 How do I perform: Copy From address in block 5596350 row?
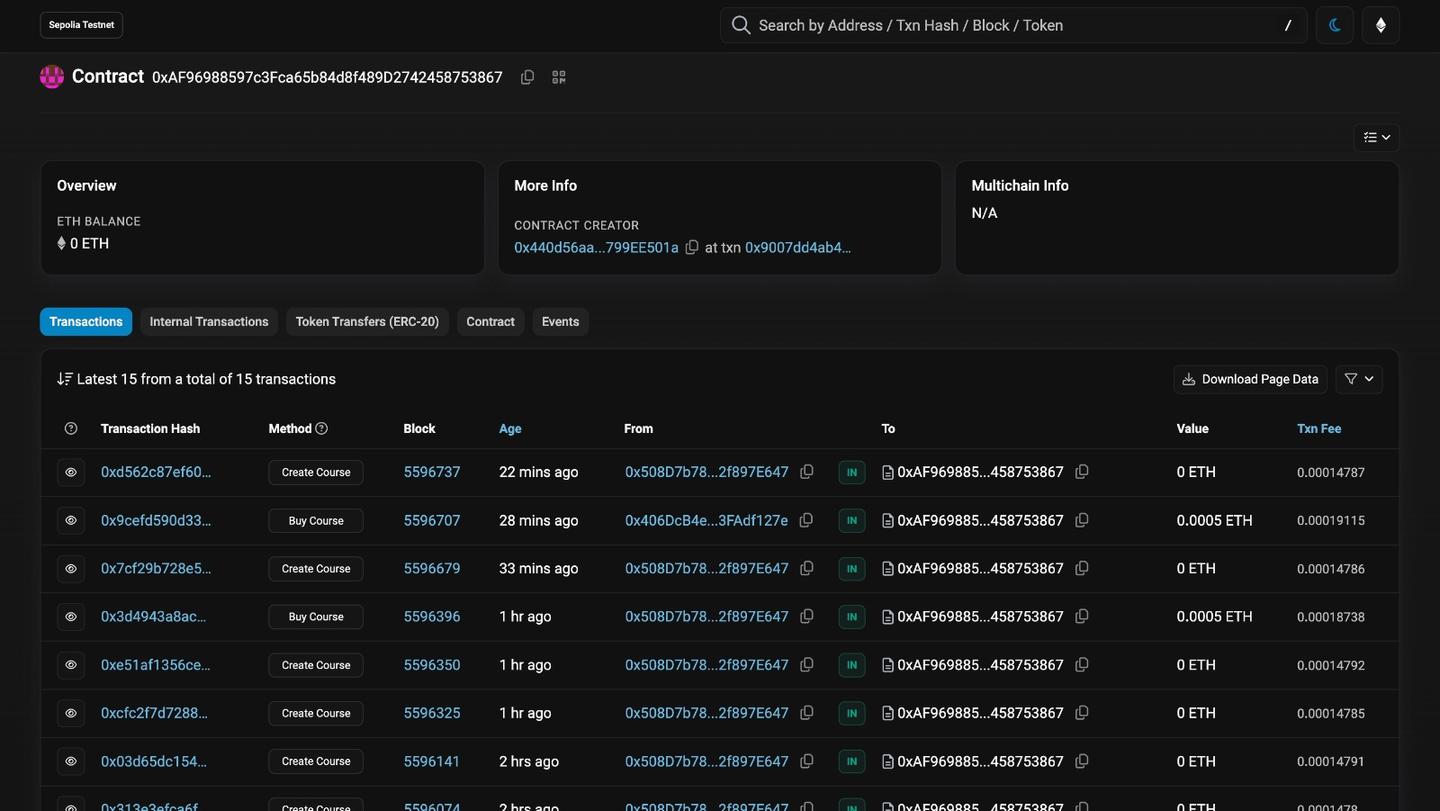tap(807, 664)
